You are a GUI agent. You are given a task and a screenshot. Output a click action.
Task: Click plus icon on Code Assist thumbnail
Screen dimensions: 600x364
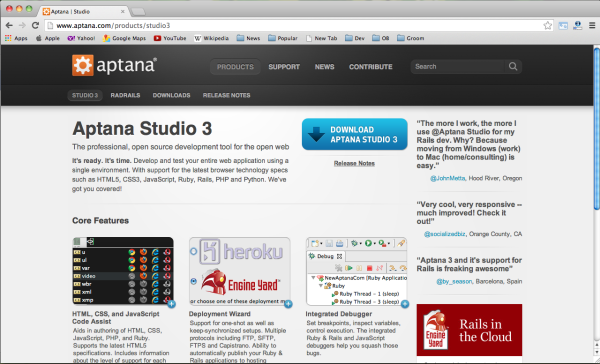[x=171, y=304]
